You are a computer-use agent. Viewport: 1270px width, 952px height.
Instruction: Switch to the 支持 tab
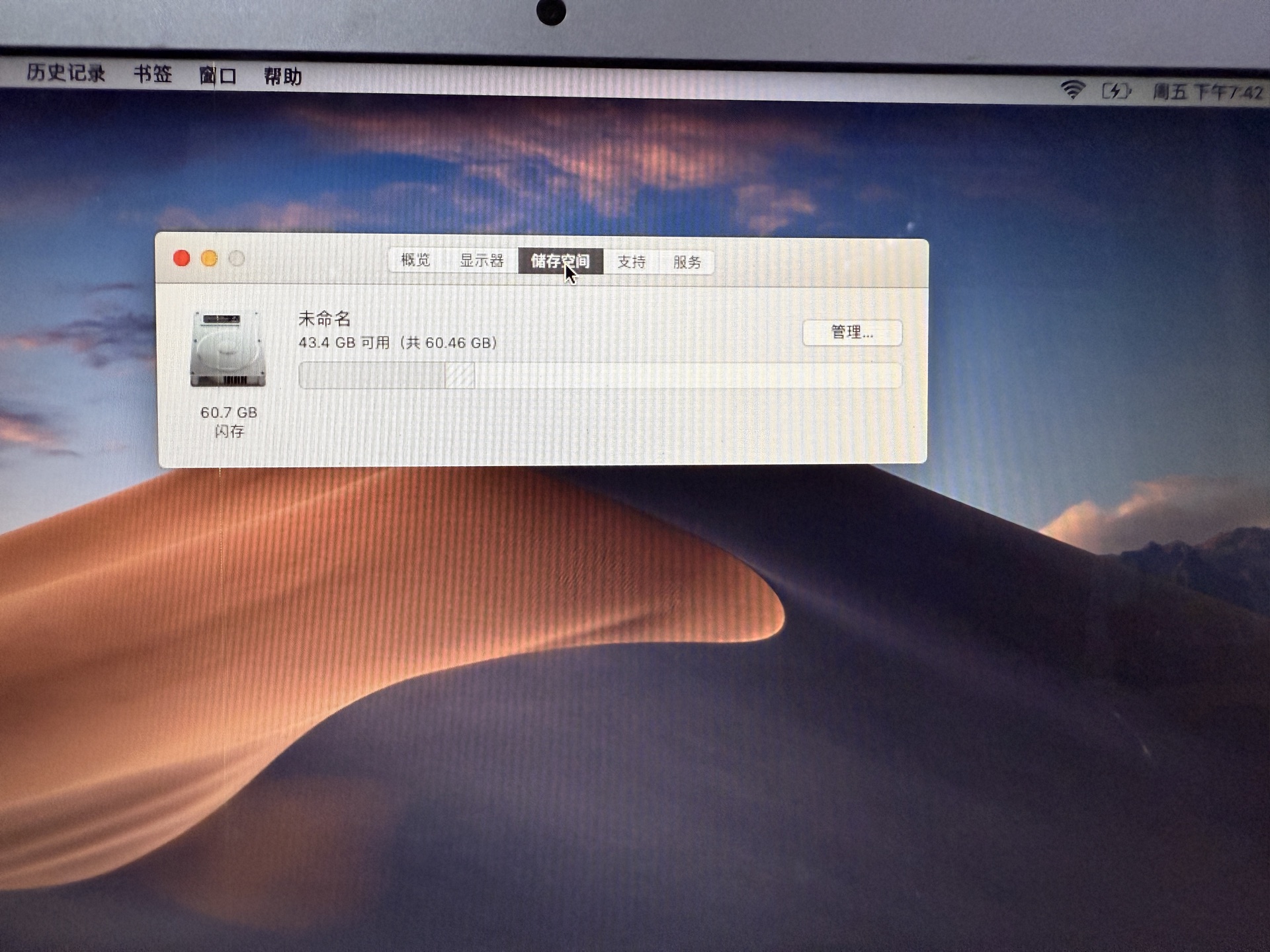pyautogui.click(x=631, y=262)
